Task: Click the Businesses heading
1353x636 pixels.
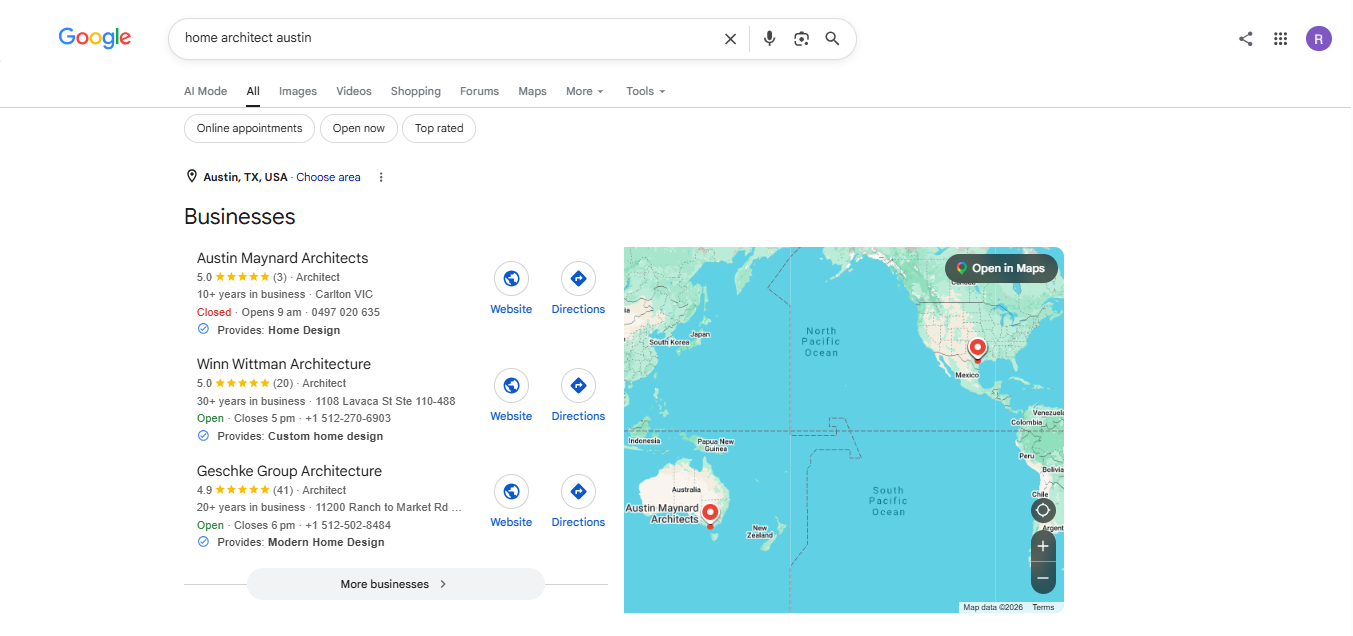Action: click(x=240, y=217)
